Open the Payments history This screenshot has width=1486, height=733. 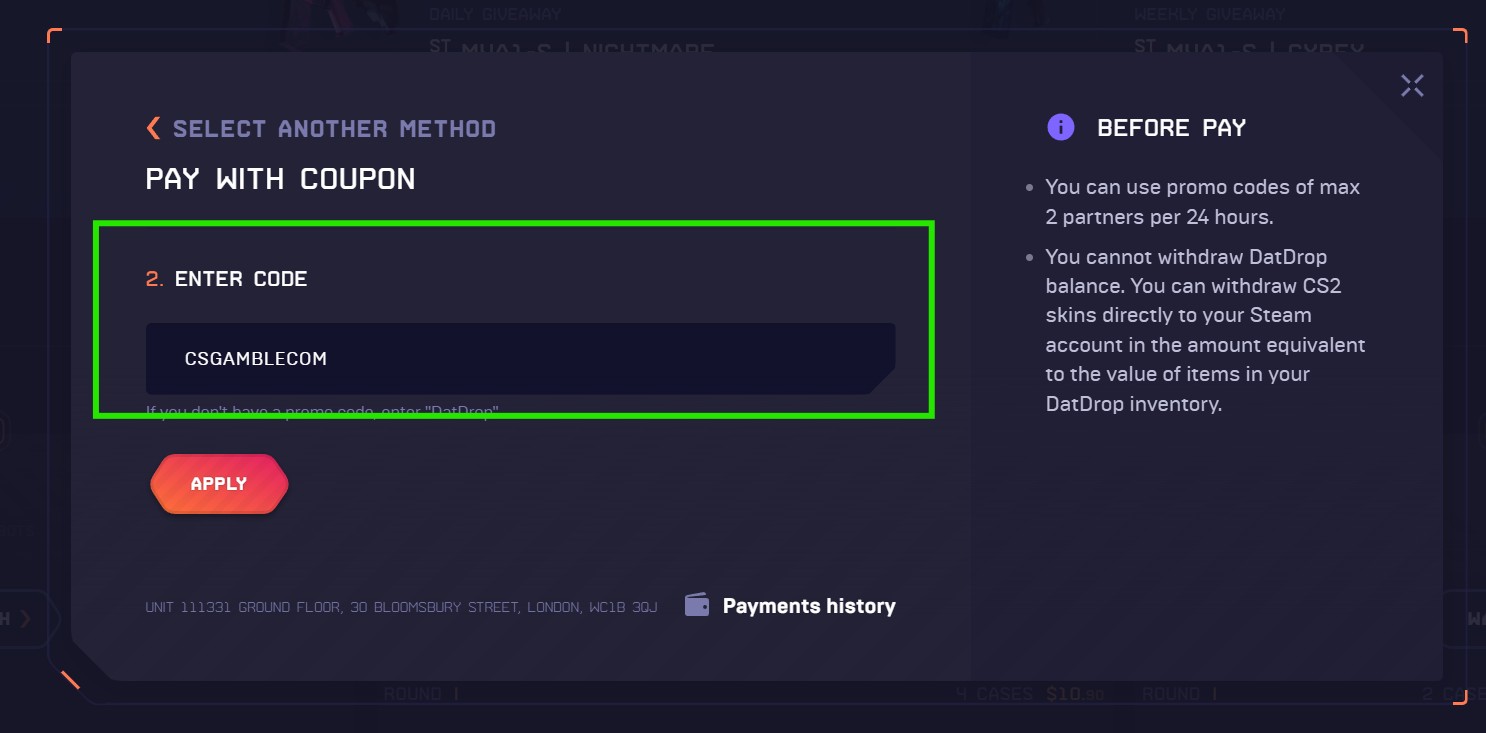[807, 605]
